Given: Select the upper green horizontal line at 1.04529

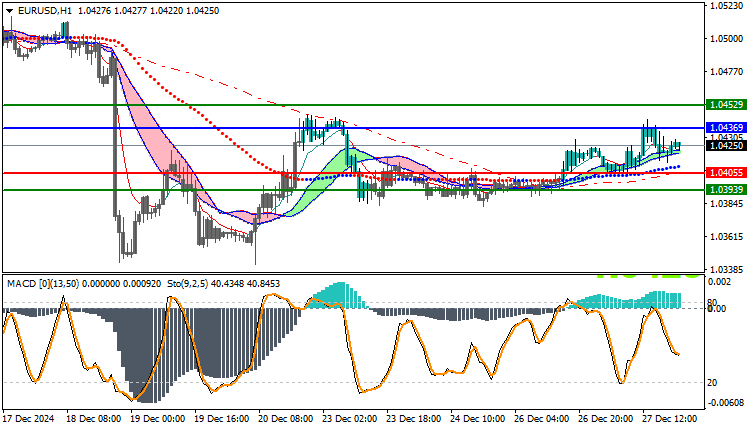Looking at the screenshot, I should click(x=353, y=105).
